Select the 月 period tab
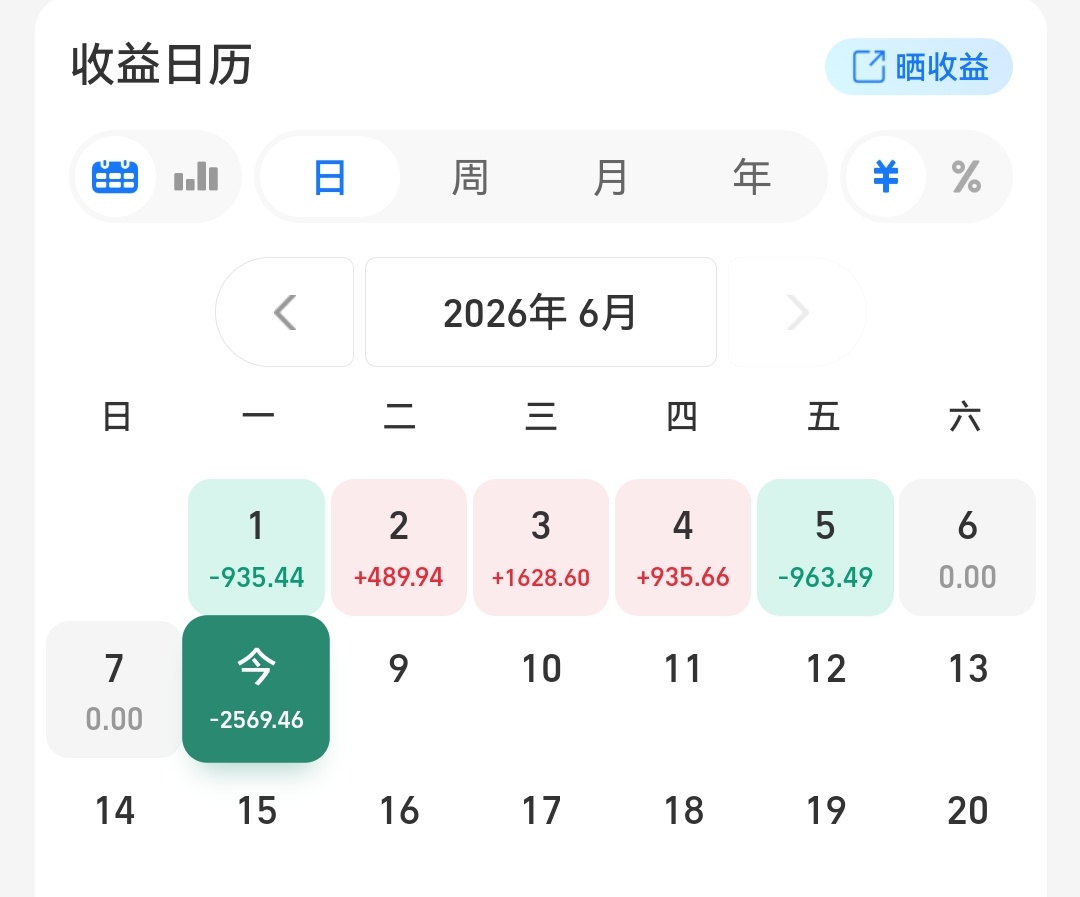This screenshot has width=1080, height=897. click(610, 177)
